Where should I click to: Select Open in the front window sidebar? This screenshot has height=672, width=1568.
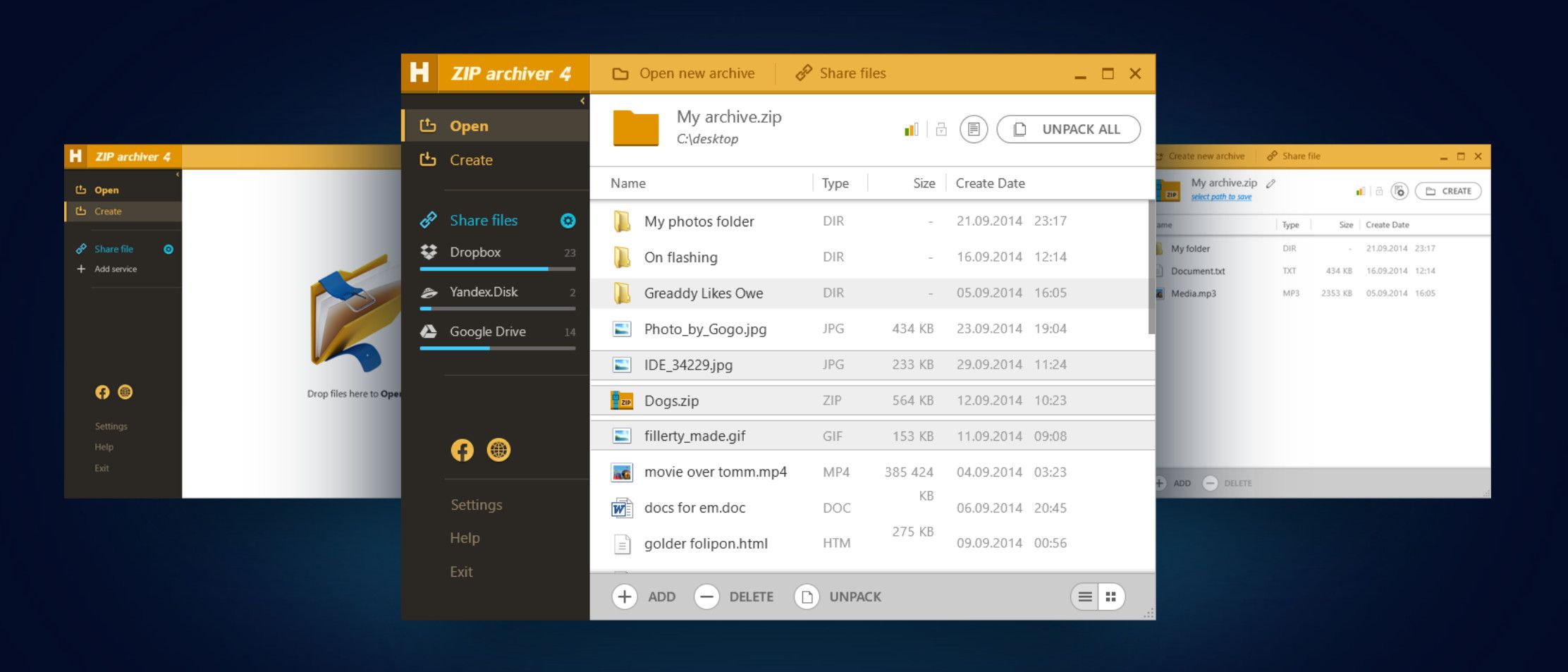point(495,126)
